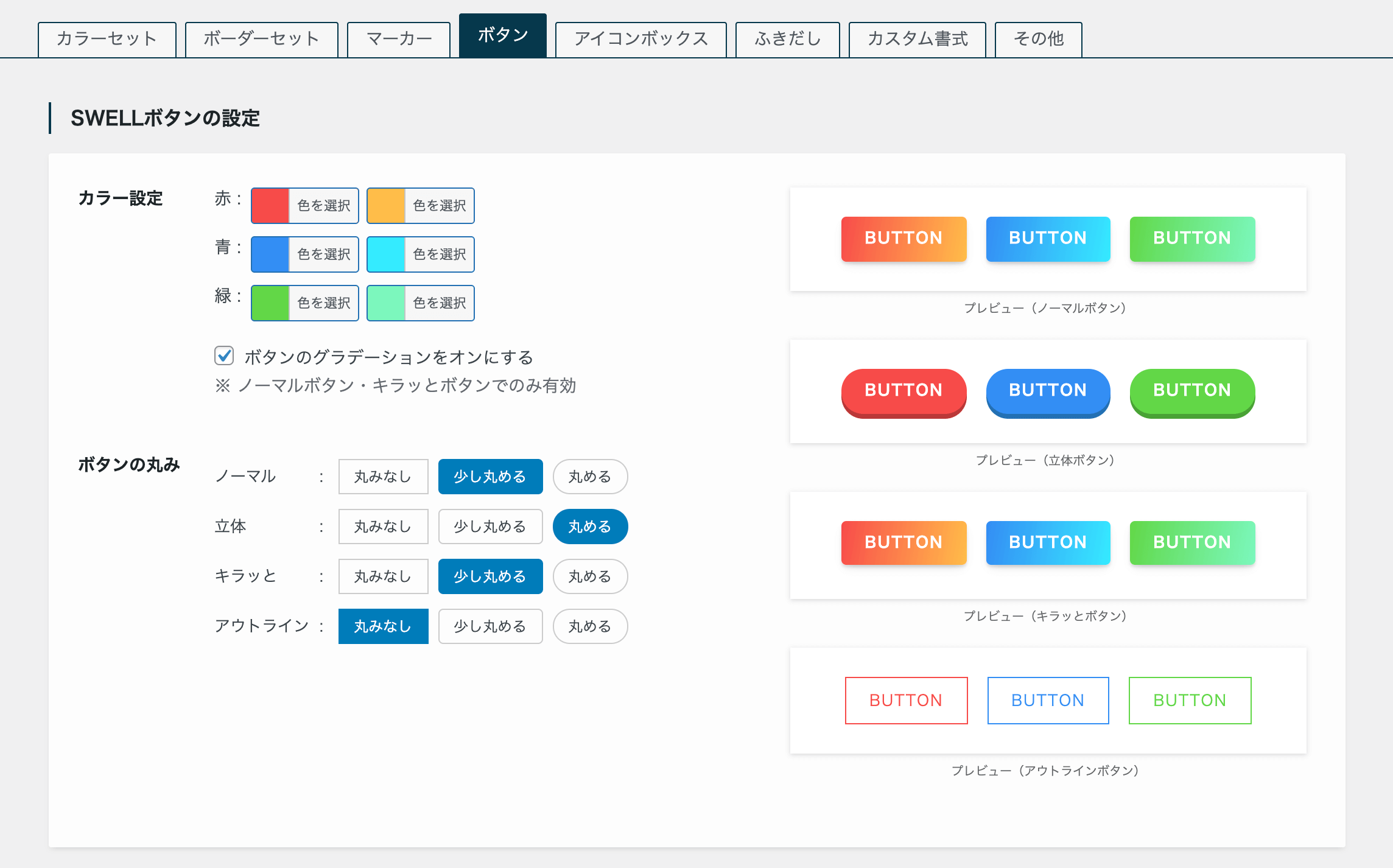The height and width of the screenshot is (868, 1393).
Task: Pick the cyan second blue-row swatch
Action: [x=386, y=254]
